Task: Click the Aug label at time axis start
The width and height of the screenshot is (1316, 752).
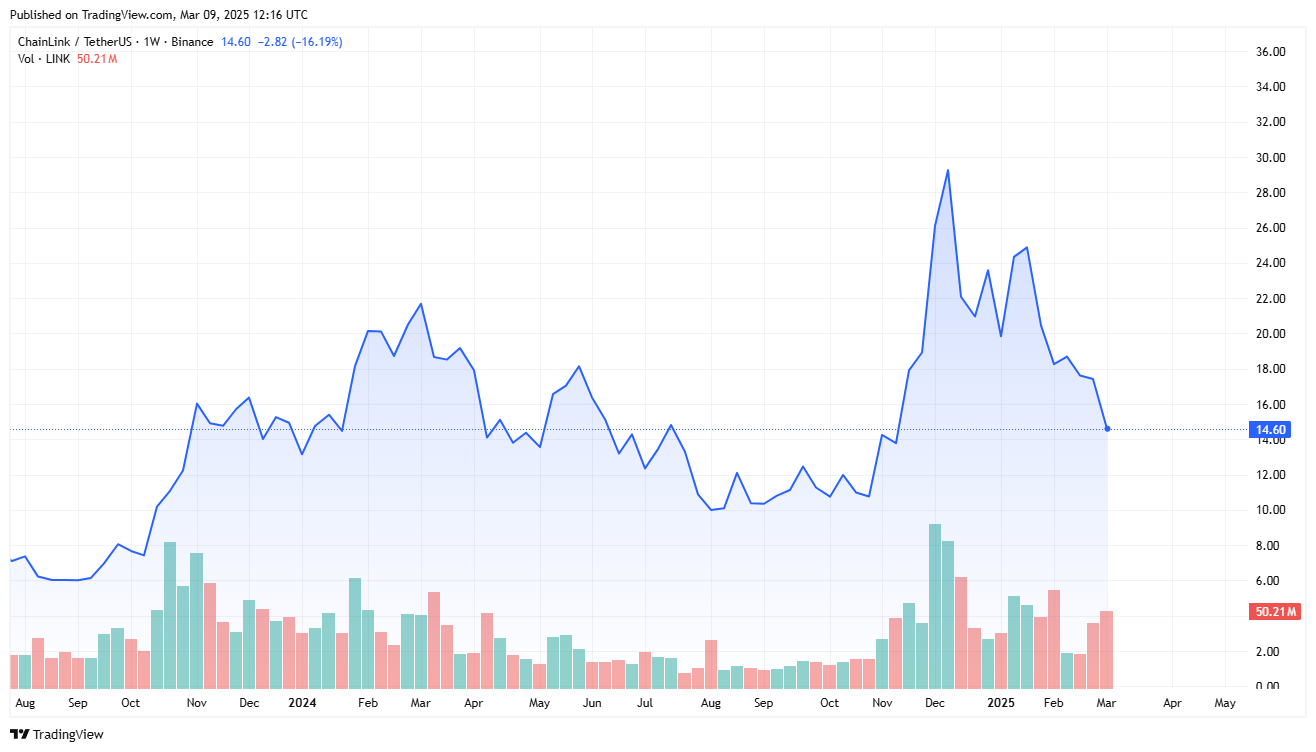Action: point(25,703)
